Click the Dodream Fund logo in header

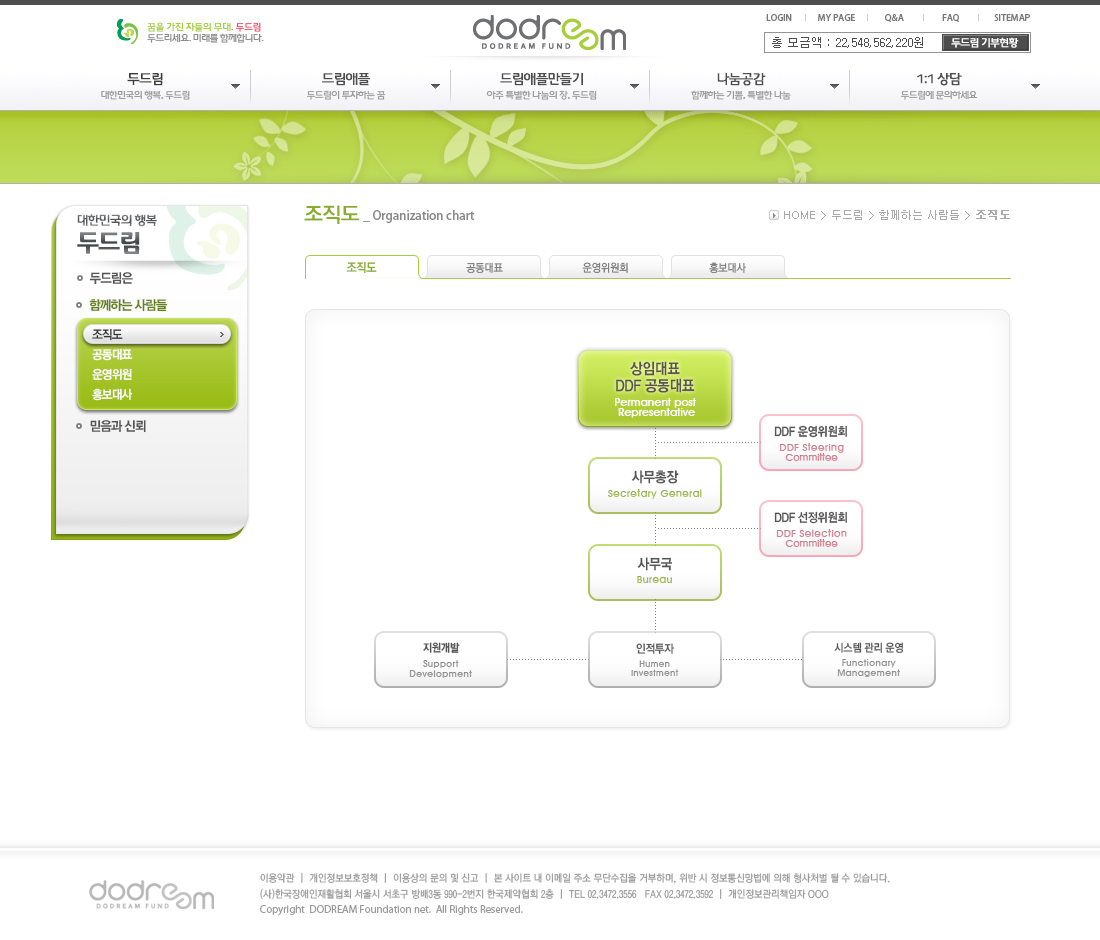tap(549, 33)
